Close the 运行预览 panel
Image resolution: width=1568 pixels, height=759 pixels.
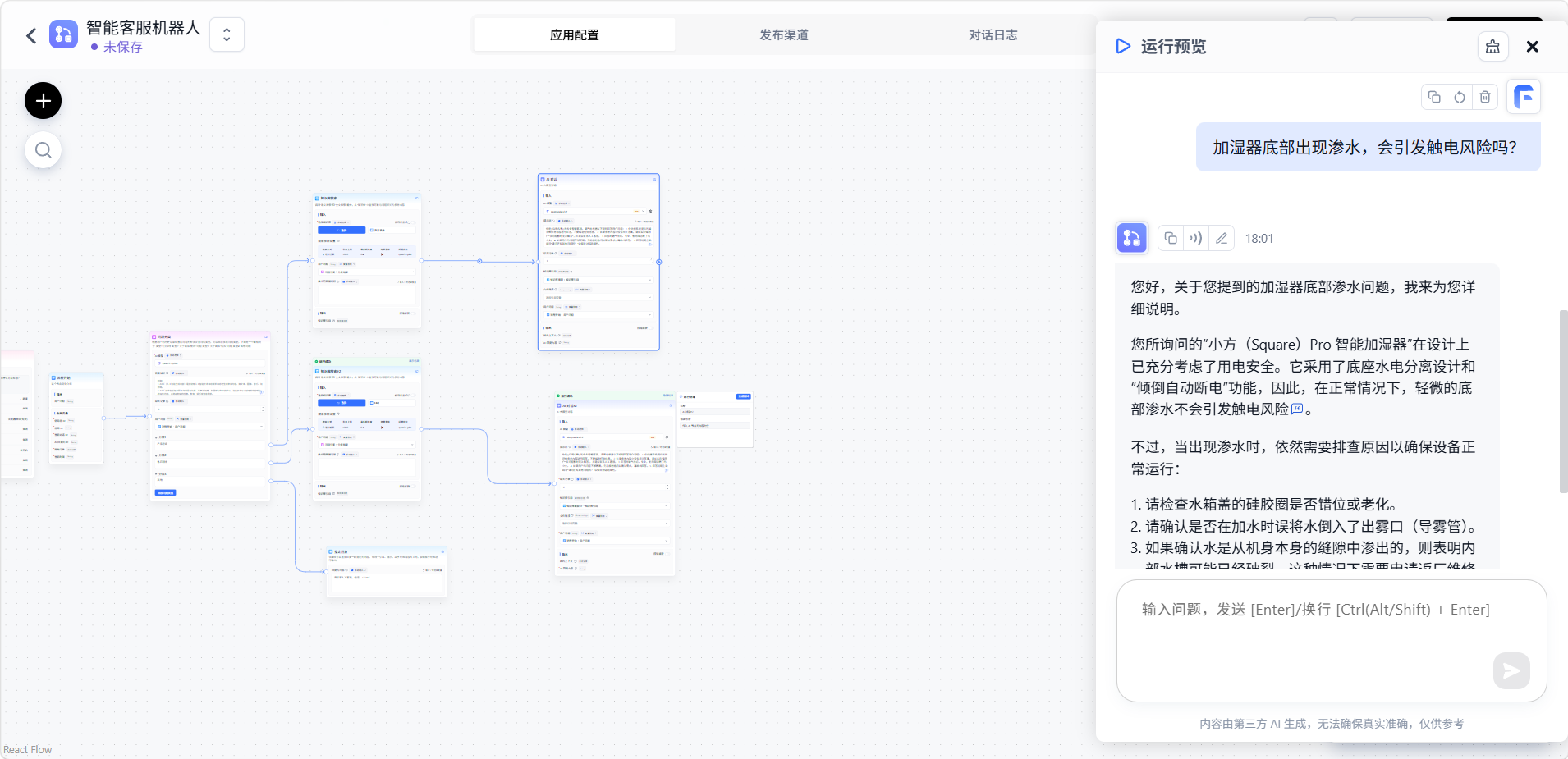tap(1532, 47)
